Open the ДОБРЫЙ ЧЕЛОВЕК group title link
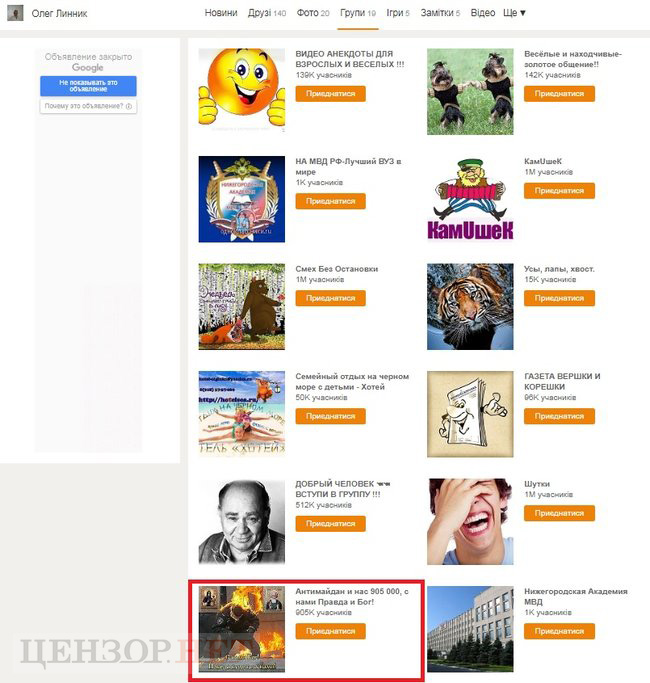 click(342, 489)
